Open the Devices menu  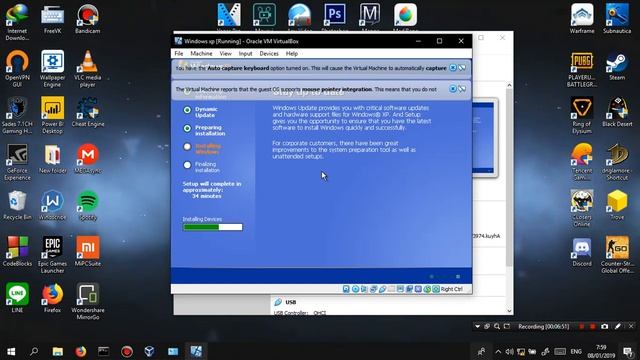[x=269, y=53]
